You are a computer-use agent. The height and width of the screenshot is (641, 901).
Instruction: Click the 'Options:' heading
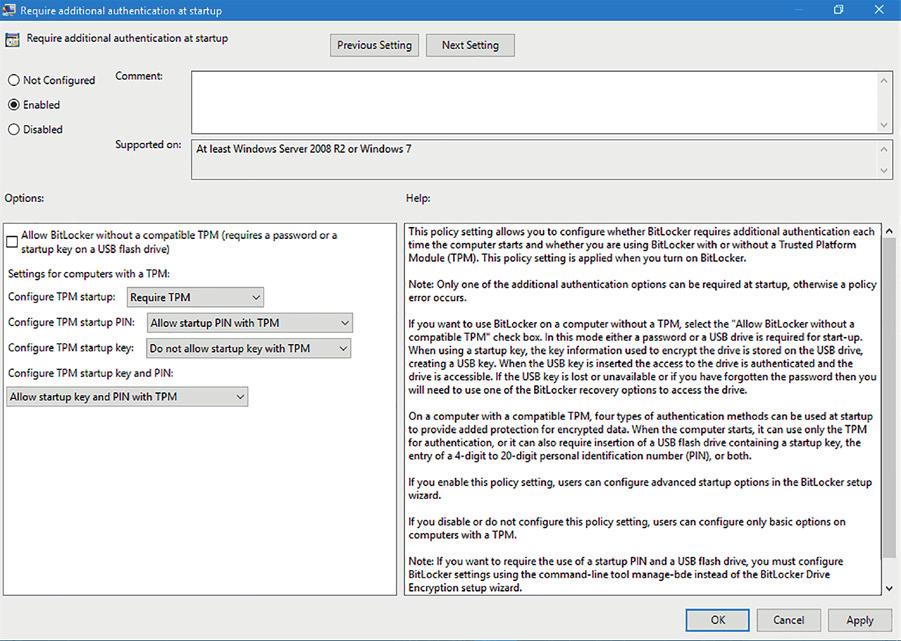[24, 198]
